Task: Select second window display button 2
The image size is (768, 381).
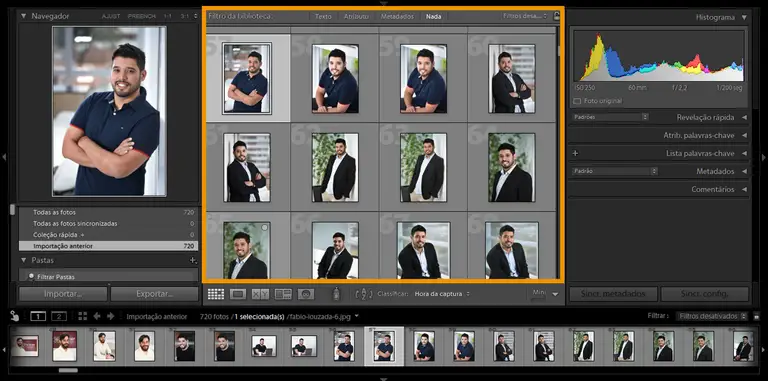Action: 59,316
